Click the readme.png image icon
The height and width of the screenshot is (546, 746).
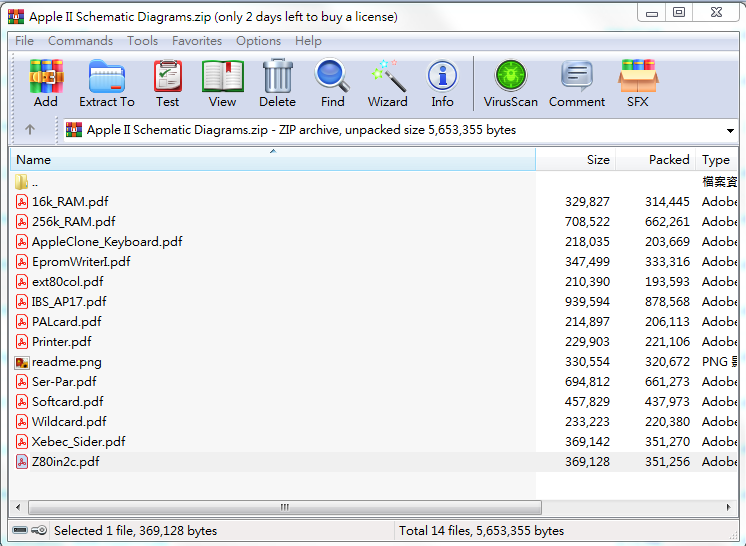[21, 362]
